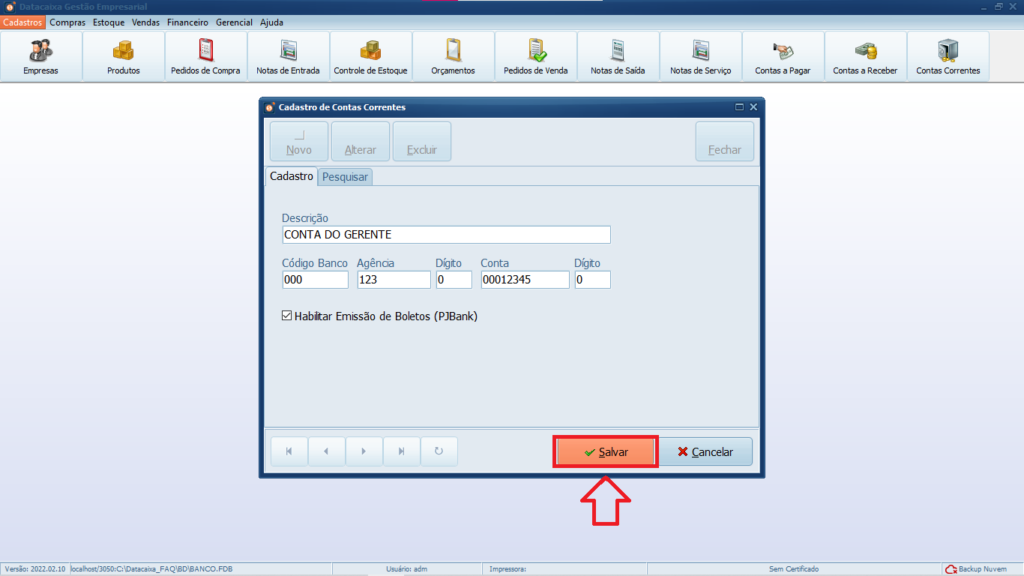Click the Alterar button
1024x576 pixels.
360,141
